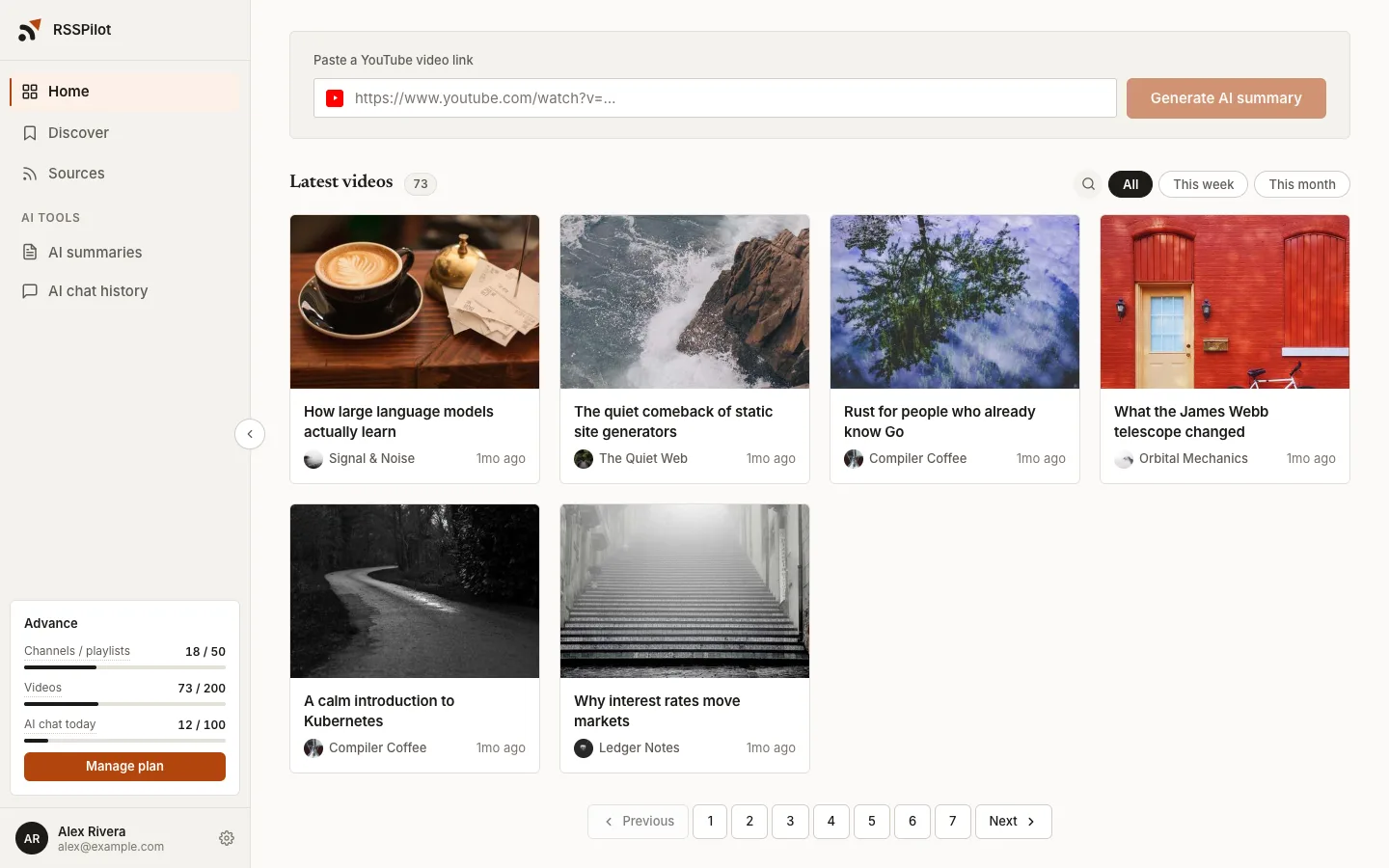
Task: Open the coffee cup video thumbnail
Action: click(x=415, y=302)
